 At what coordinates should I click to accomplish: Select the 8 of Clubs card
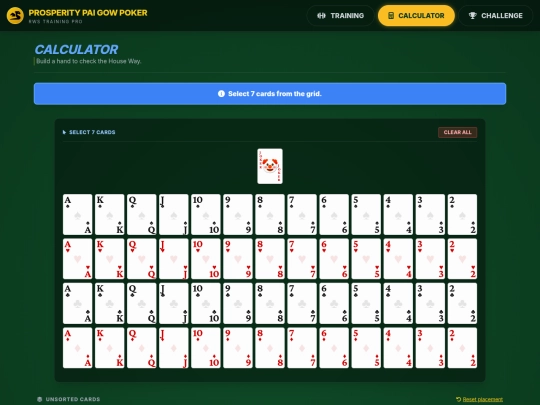coord(270,303)
